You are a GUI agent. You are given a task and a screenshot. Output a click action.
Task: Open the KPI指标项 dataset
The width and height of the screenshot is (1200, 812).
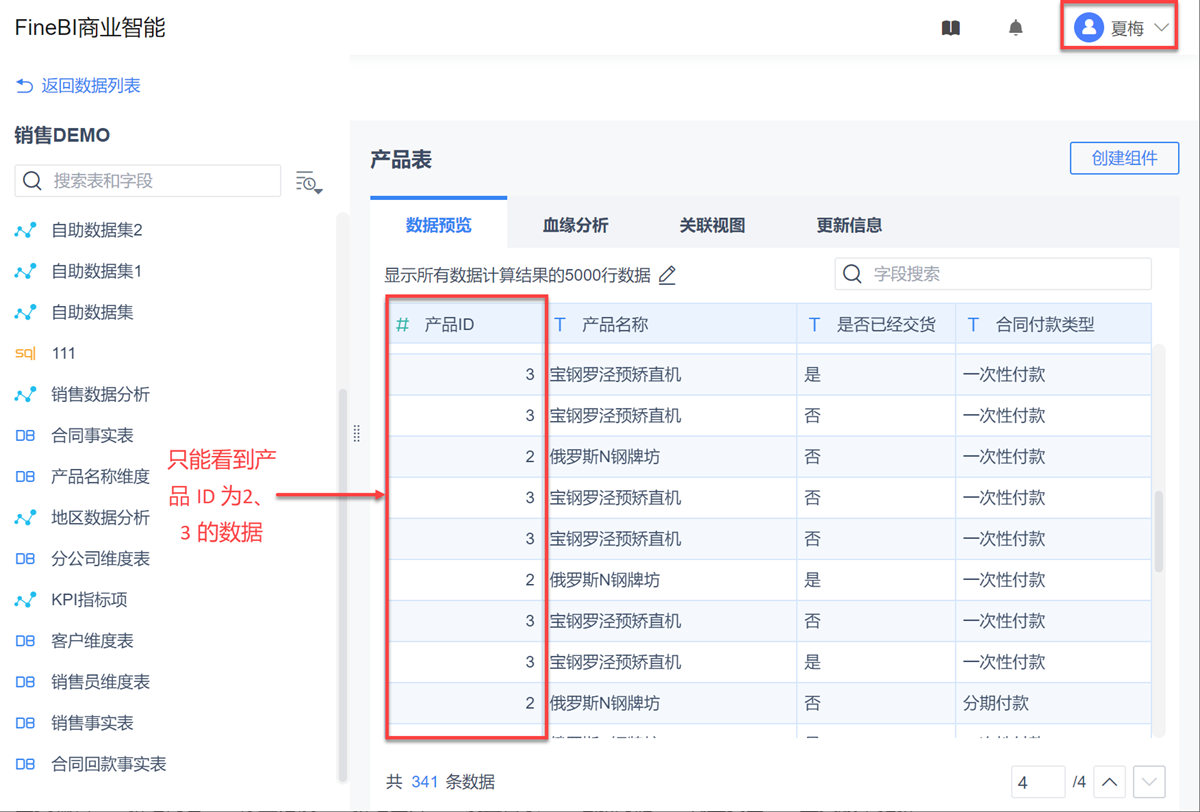[89, 600]
